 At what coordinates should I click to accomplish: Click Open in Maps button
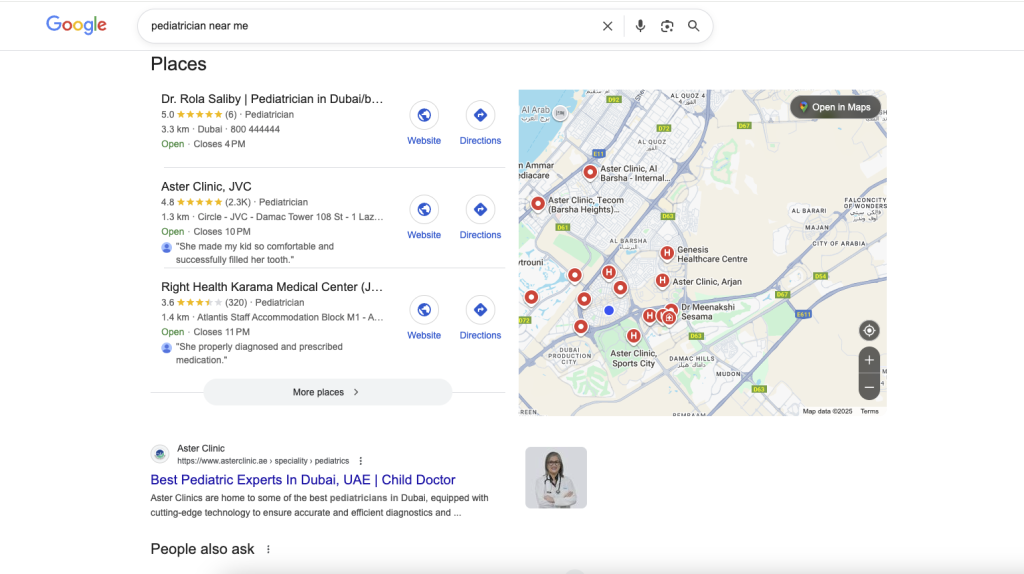click(835, 107)
